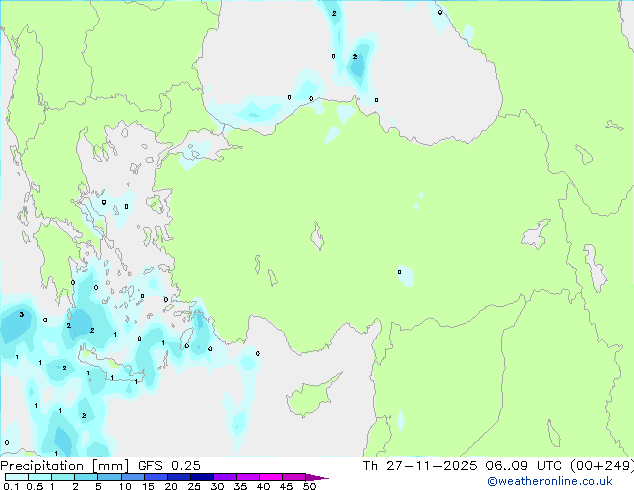Click the '(00+249)' forecast offset text
This screenshot has width=634, height=490.
click(x=602, y=466)
